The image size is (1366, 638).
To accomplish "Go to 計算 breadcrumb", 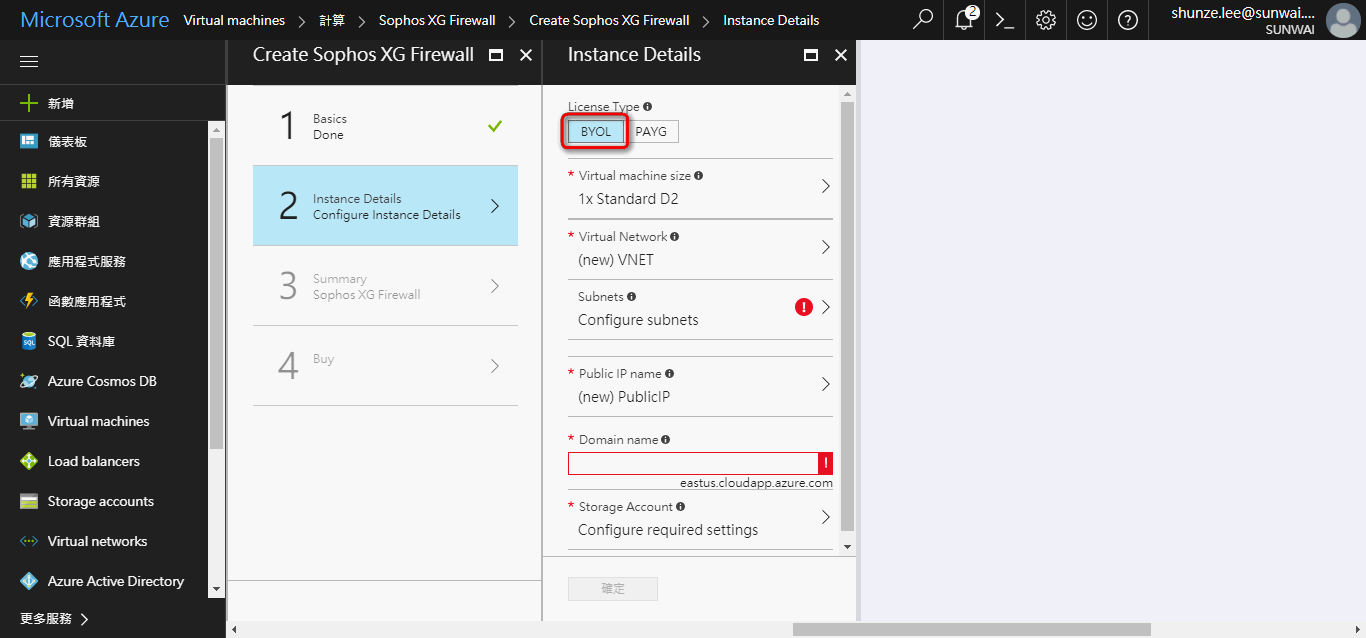I will pyautogui.click(x=332, y=20).
